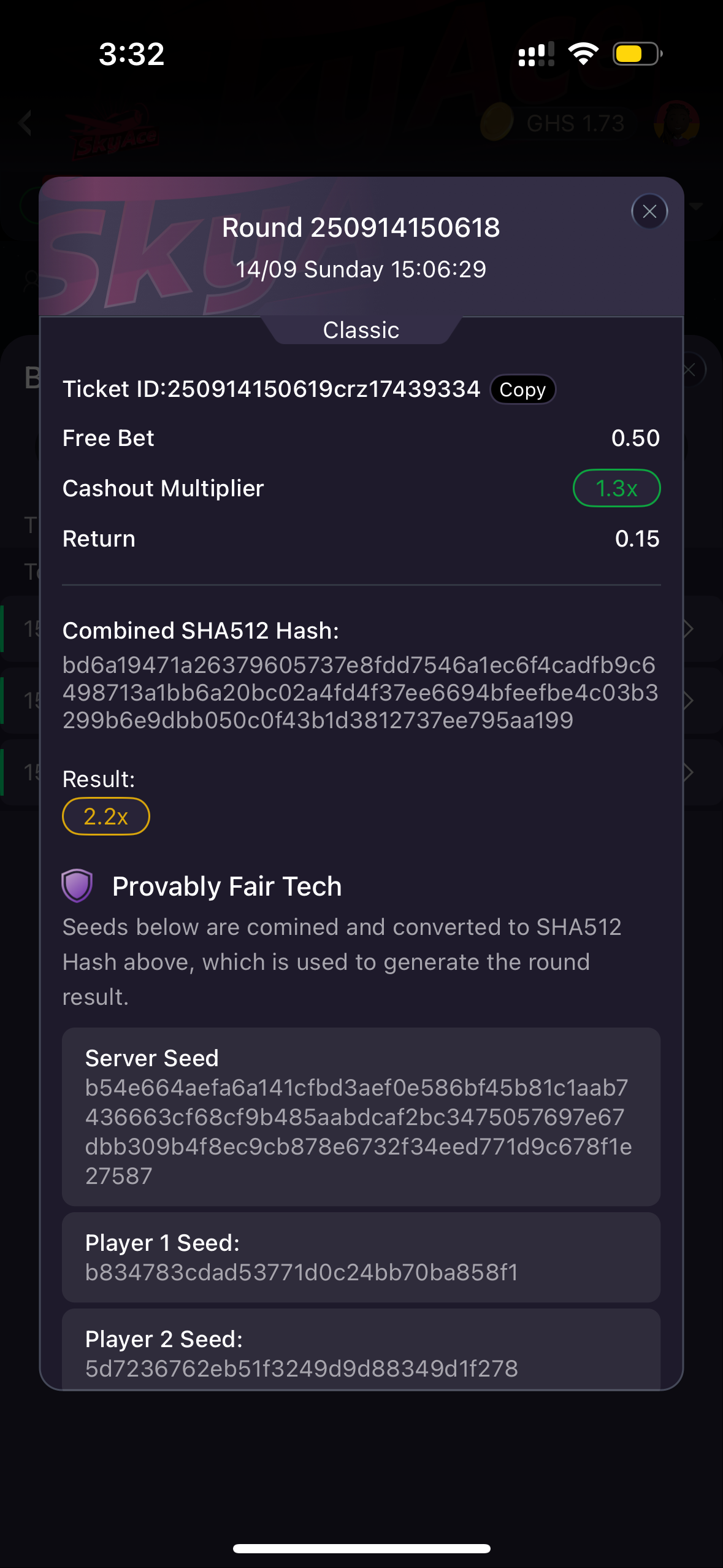Expand the bottom bet history row chevron
This screenshot has width=723, height=1568.
pyautogui.click(x=689, y=772)
